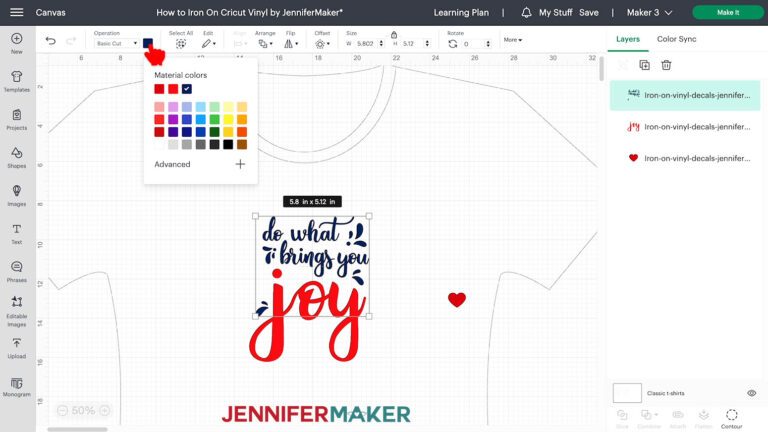Open the Projects panel
This screenshot has width=768, height=432.
[x=17, y=120]
